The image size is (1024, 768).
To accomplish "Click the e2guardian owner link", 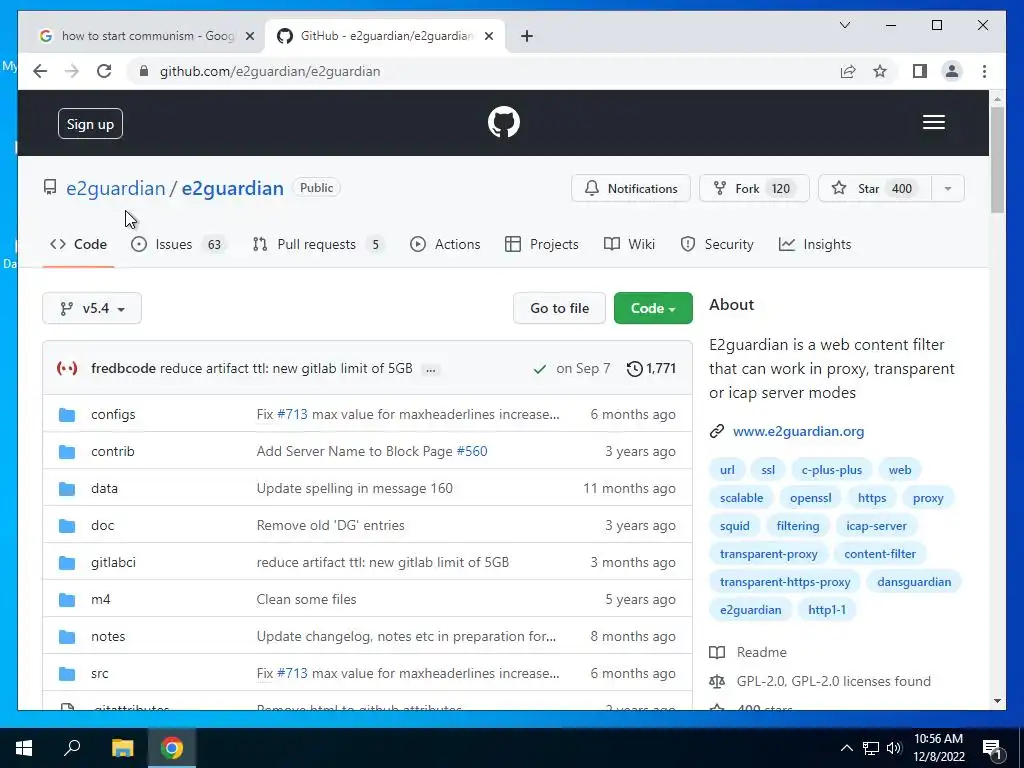I will tap(116, 189).
